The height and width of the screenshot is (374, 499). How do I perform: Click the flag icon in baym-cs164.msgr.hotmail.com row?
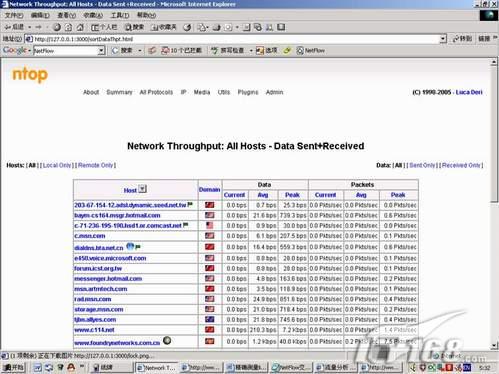(x=210, y=215)
